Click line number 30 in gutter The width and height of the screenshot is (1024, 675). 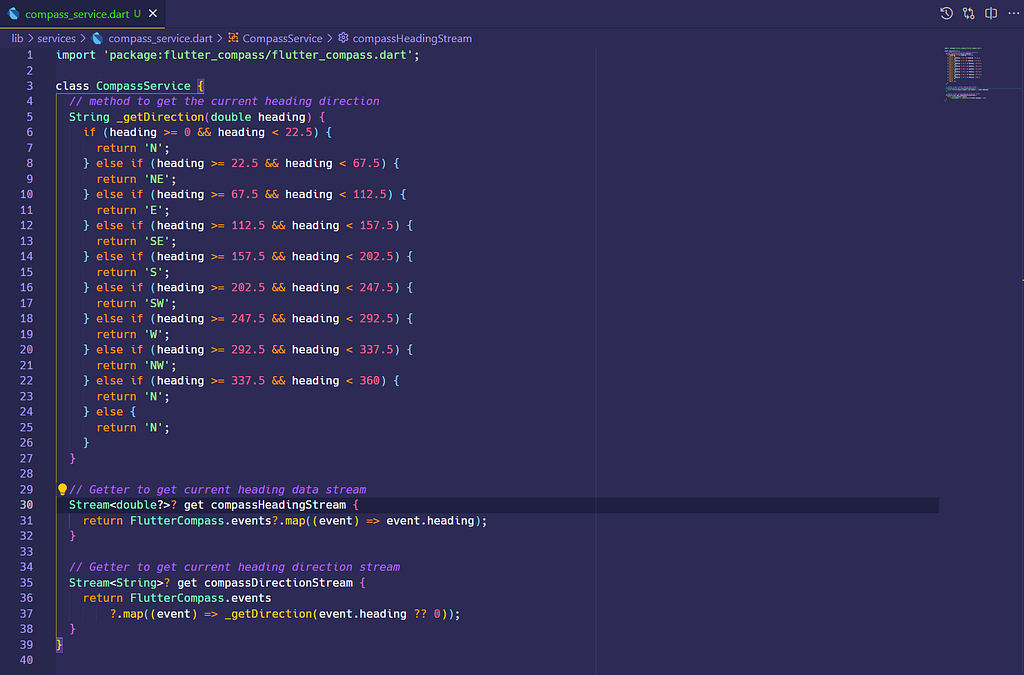26,505
